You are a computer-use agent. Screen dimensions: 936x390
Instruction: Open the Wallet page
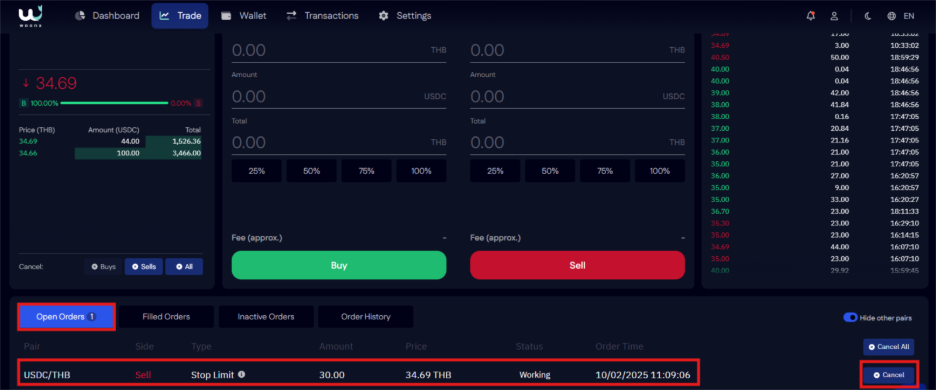[244, 16]
